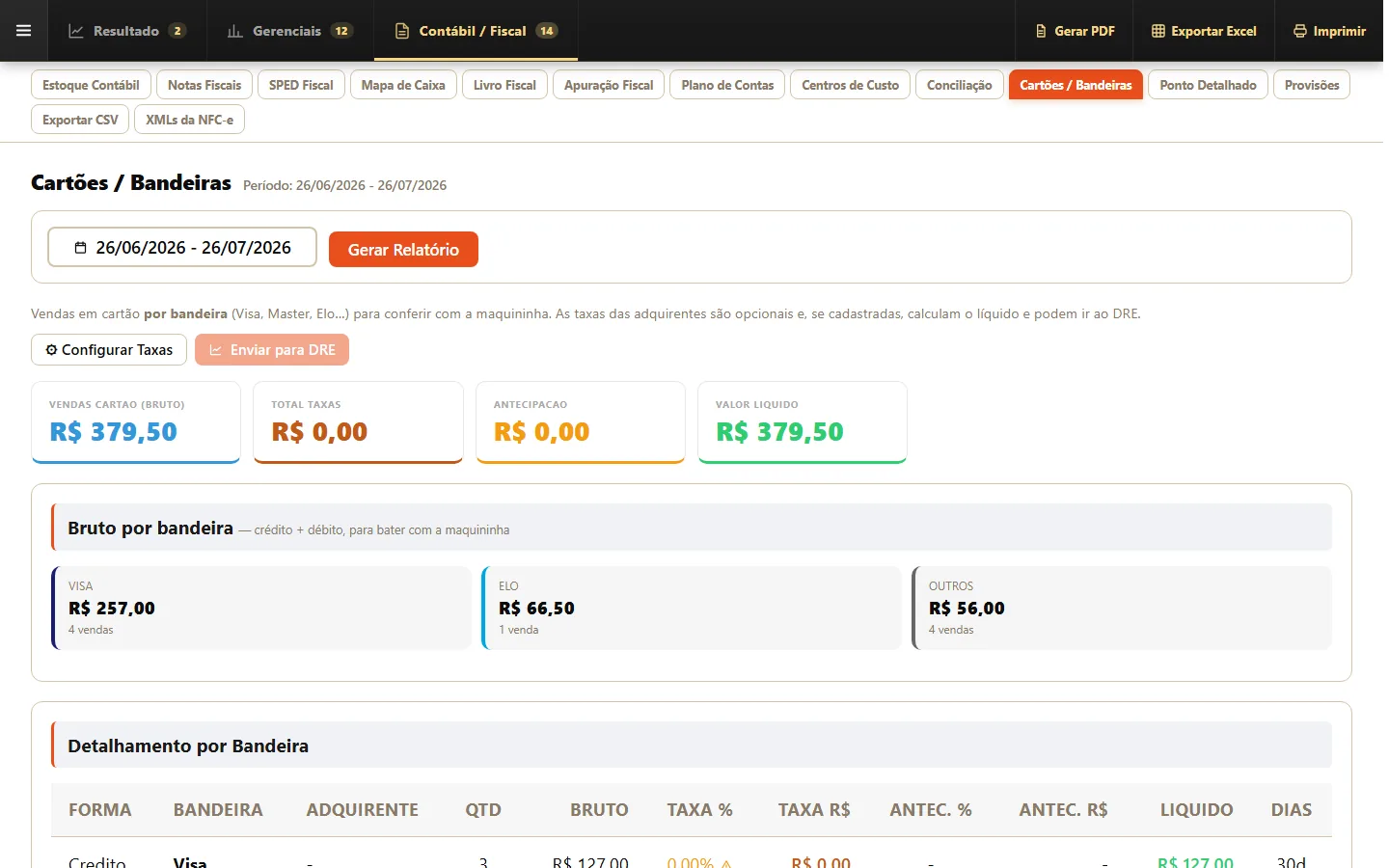
Task: Select the VISA brand card
Action: coord(261,608)
